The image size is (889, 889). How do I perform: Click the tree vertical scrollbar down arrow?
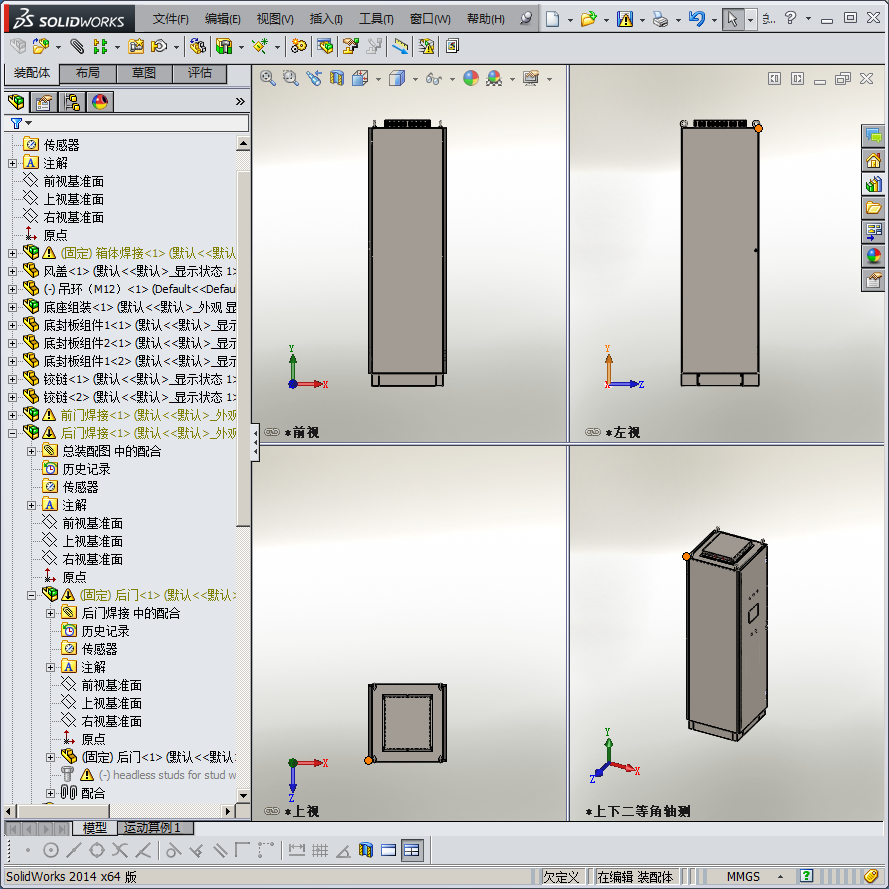(243, 795)
